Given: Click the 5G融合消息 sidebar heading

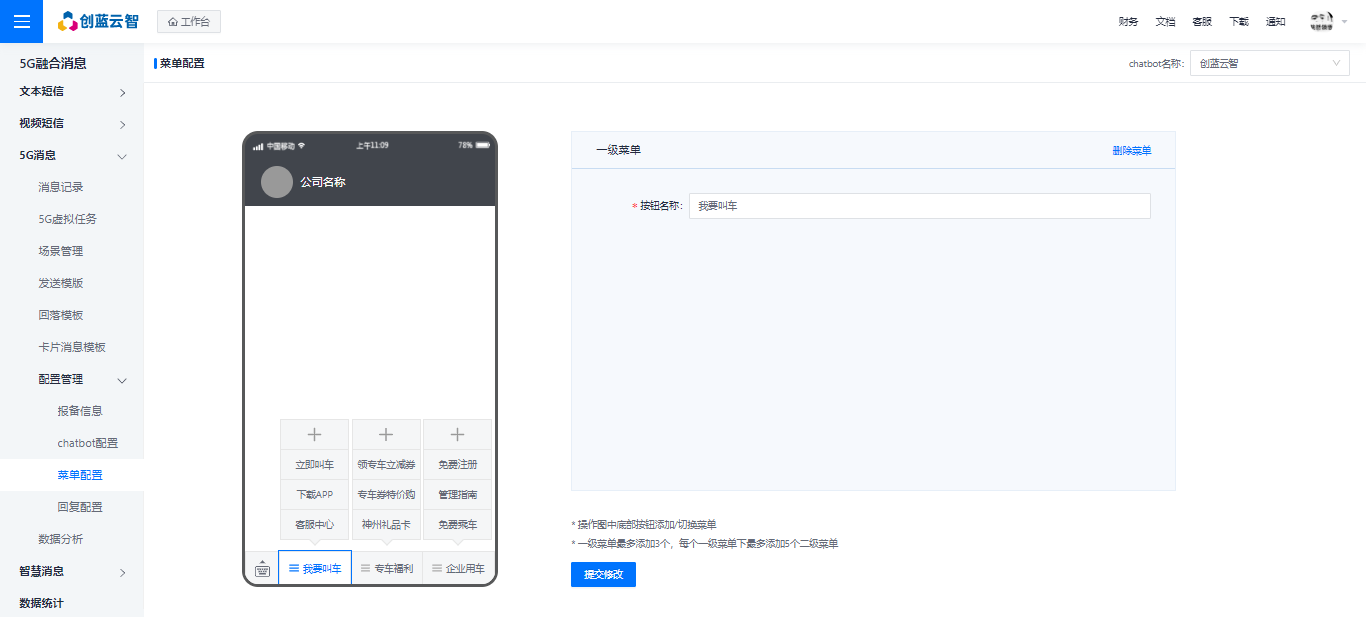Looking at the screenshot, I should click(x=53, y=63).
